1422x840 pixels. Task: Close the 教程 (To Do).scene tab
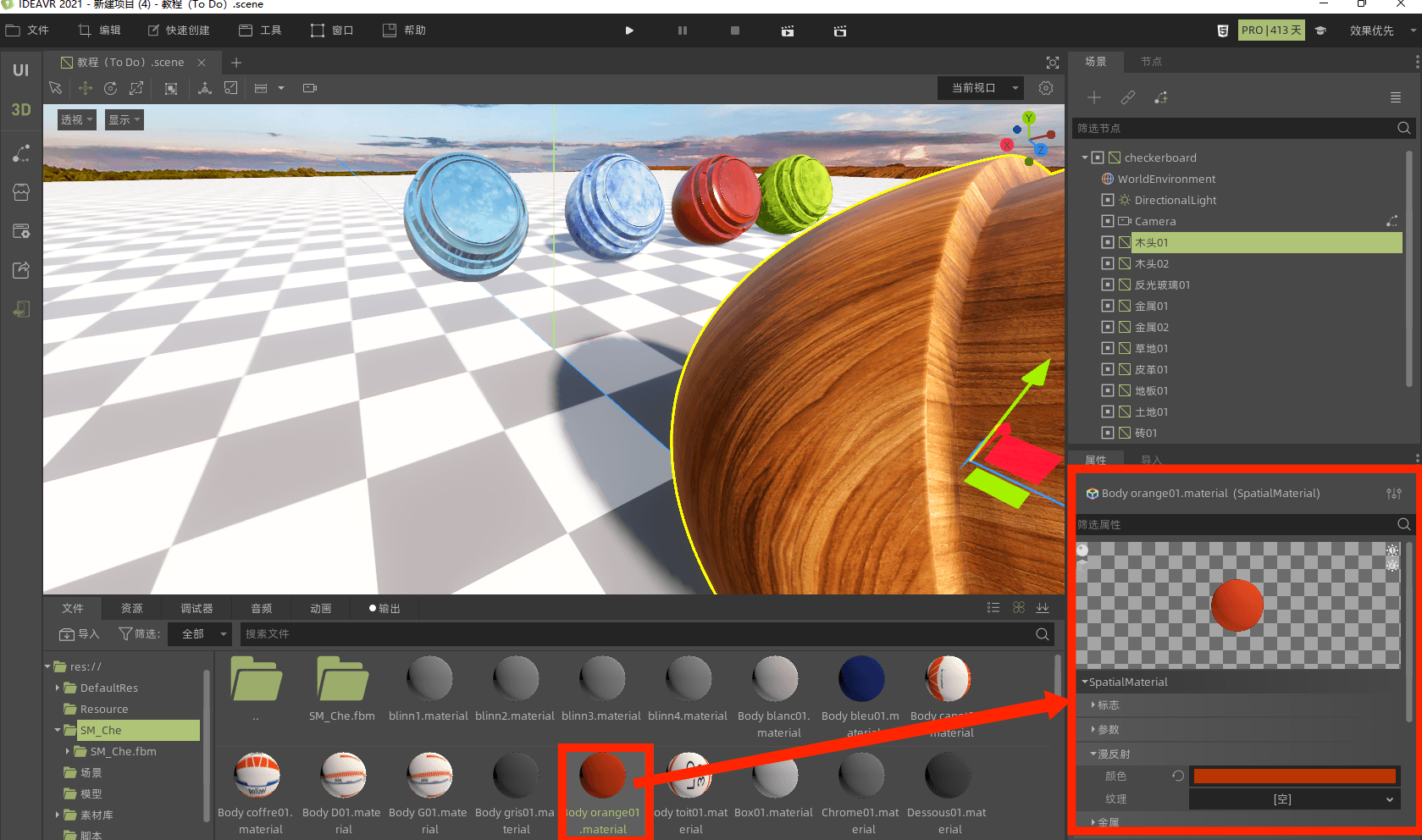point(202,63)
